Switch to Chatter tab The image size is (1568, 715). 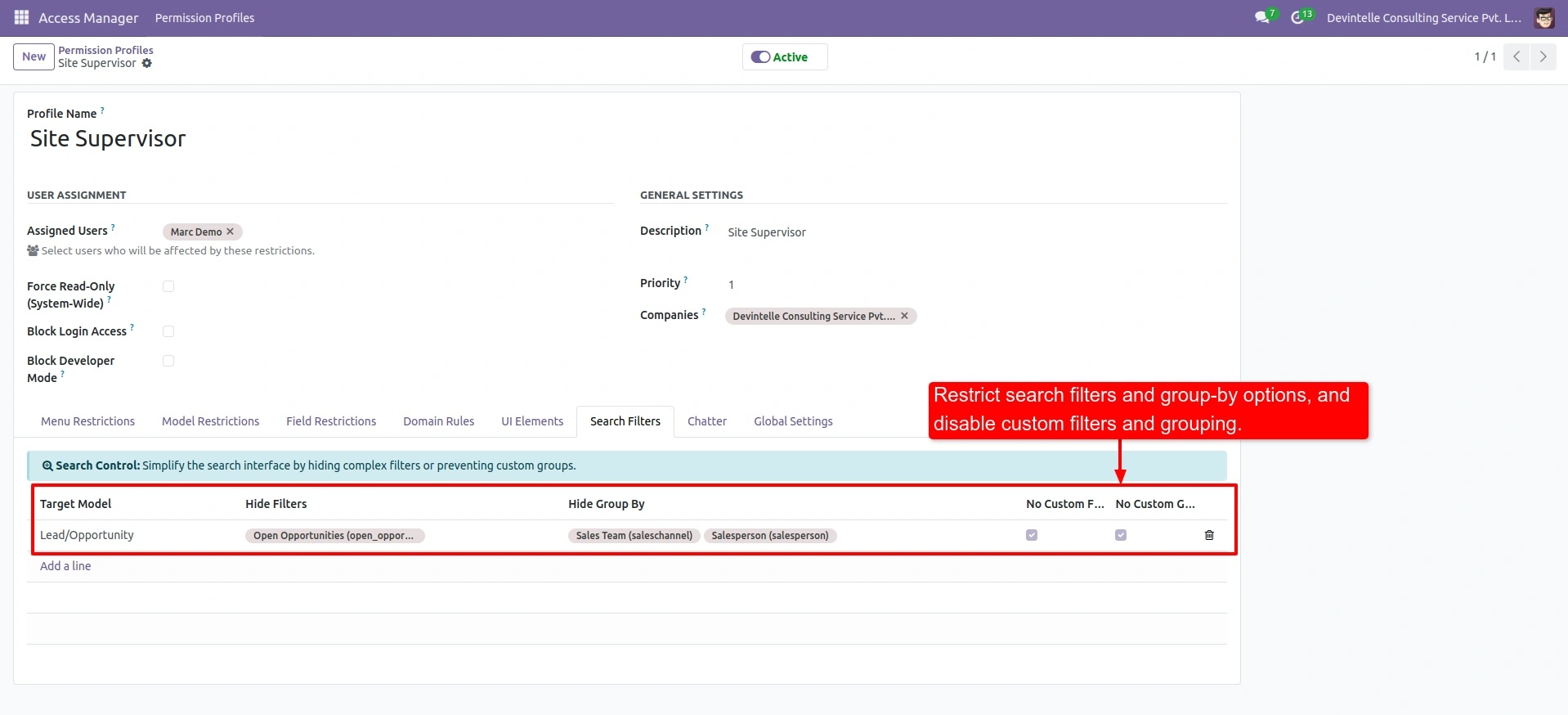[707, 421]
